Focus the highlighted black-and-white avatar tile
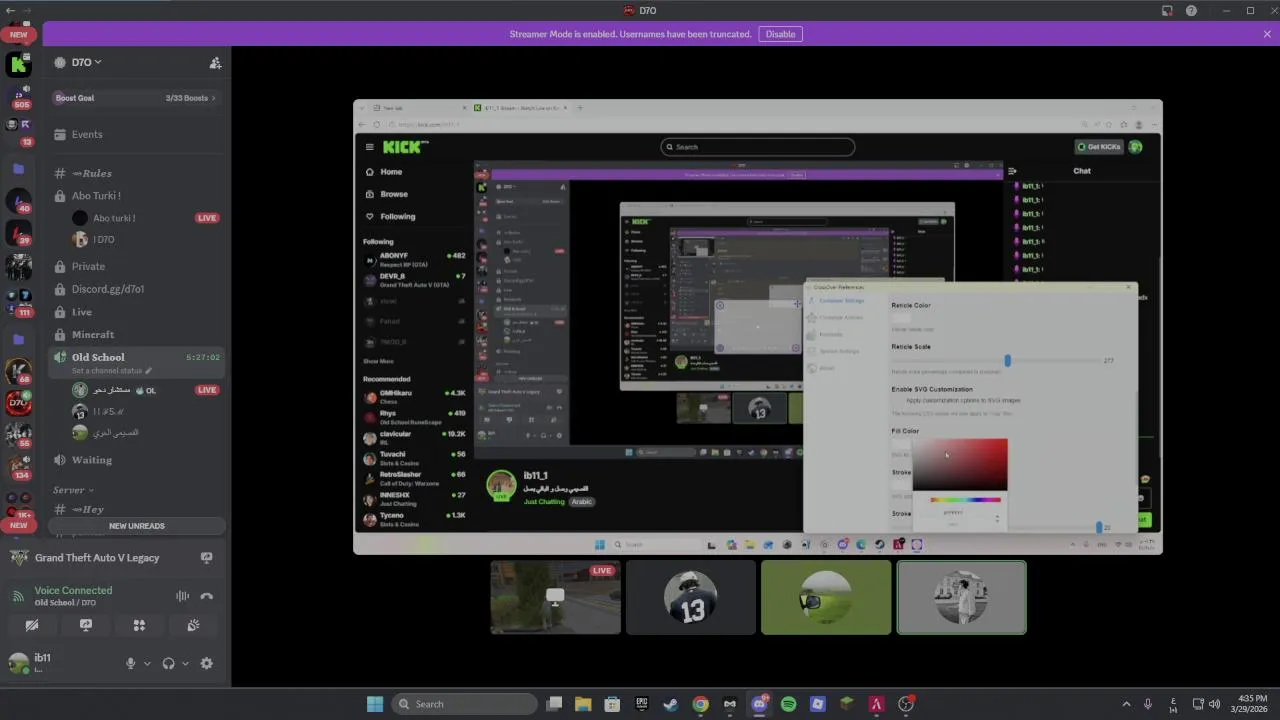 coord(961,597)
